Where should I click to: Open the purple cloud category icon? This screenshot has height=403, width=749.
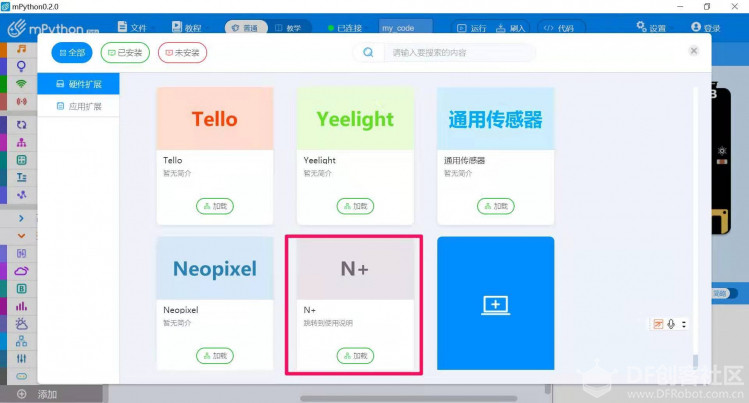coord(21,271)
